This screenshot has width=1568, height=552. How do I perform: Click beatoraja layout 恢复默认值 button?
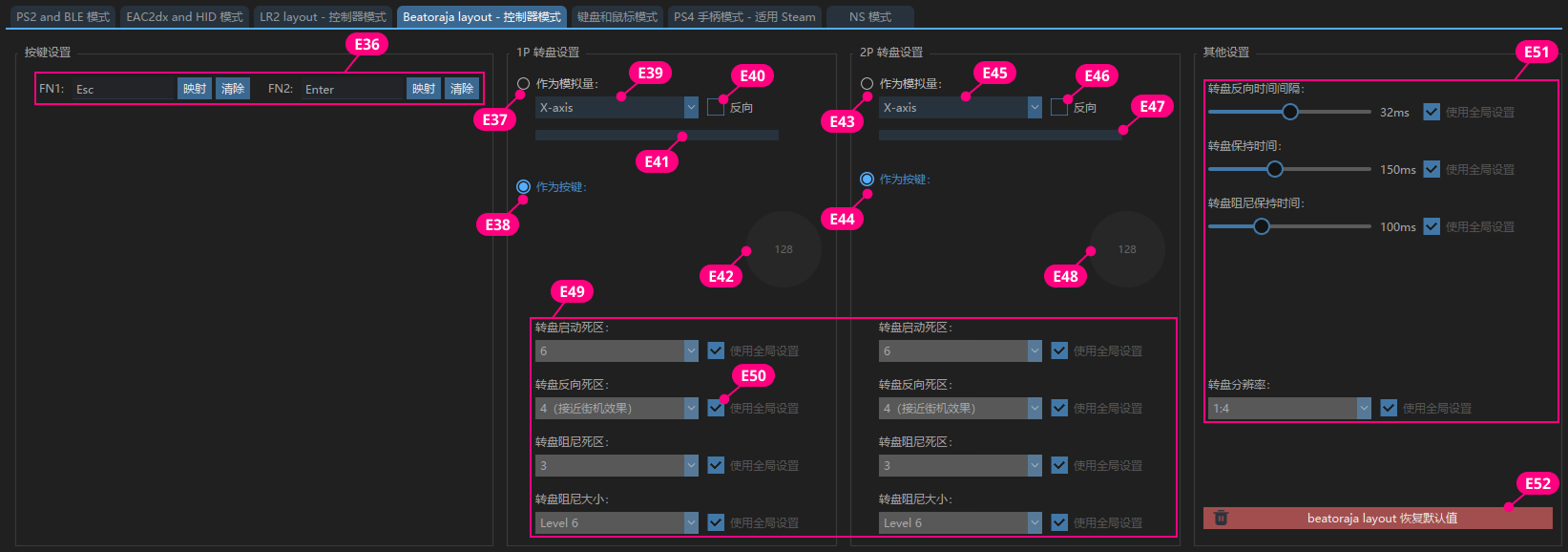coord(1381,518)
